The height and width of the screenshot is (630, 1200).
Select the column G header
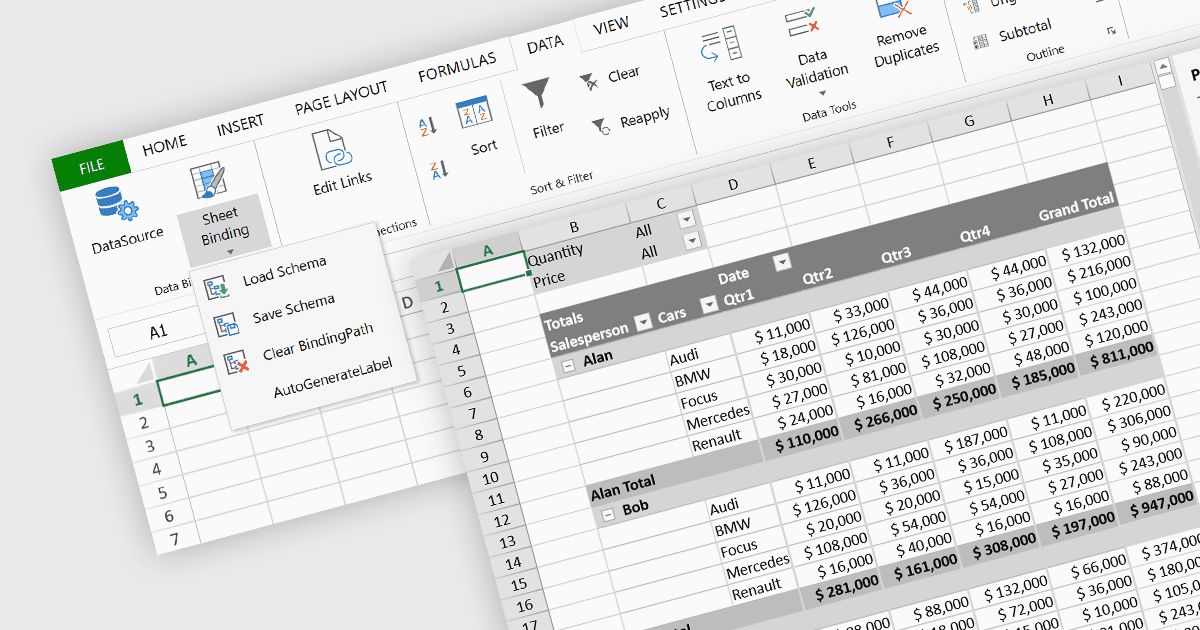pyautogui.click(x=968, y=120)
